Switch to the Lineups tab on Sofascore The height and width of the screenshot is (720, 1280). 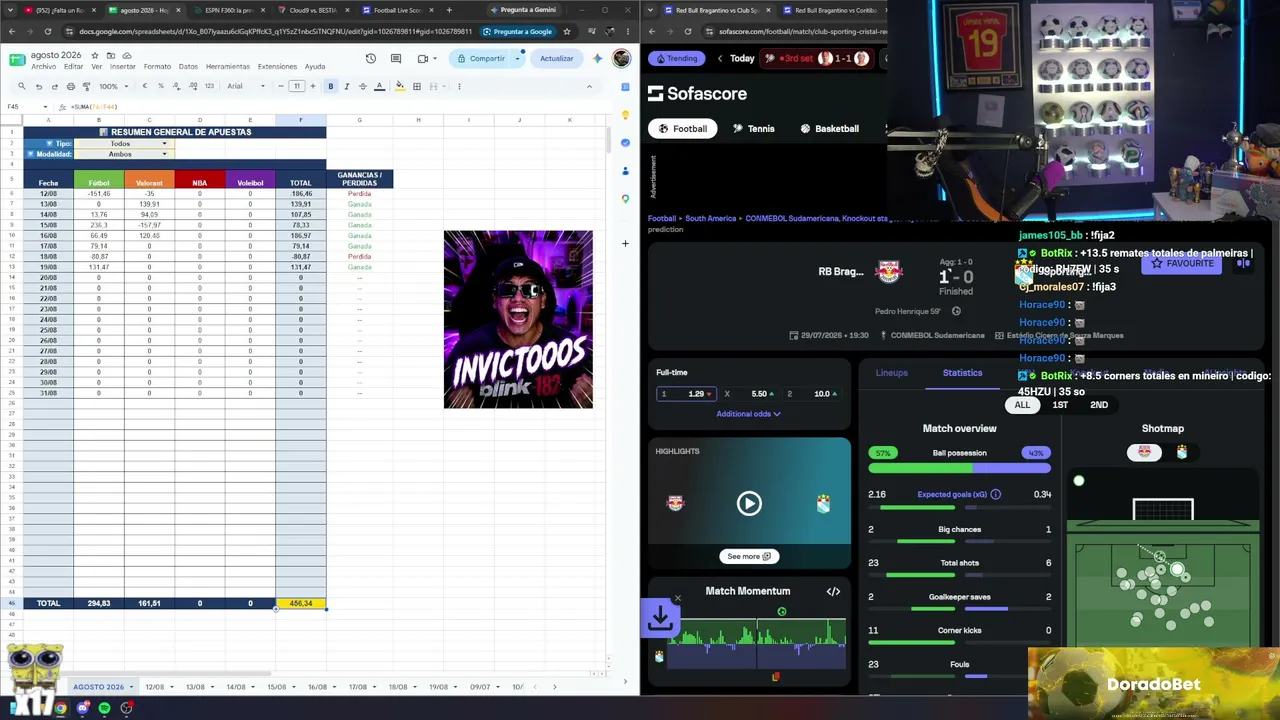892,373
